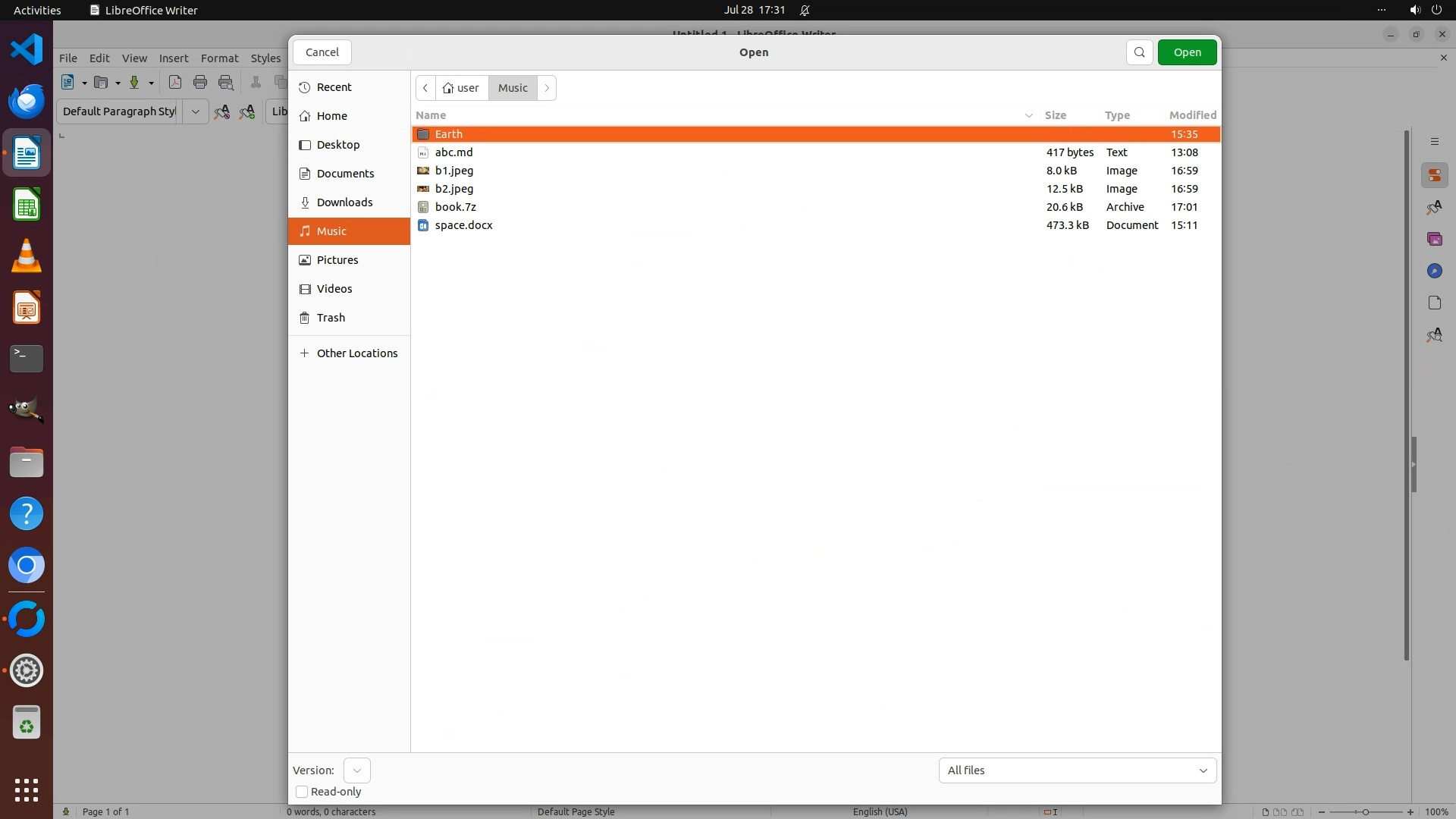The height and width of the screenshot is (819, 1456).
Task: Enable the Read-only checkbox
Action: [x=302, y=792]
